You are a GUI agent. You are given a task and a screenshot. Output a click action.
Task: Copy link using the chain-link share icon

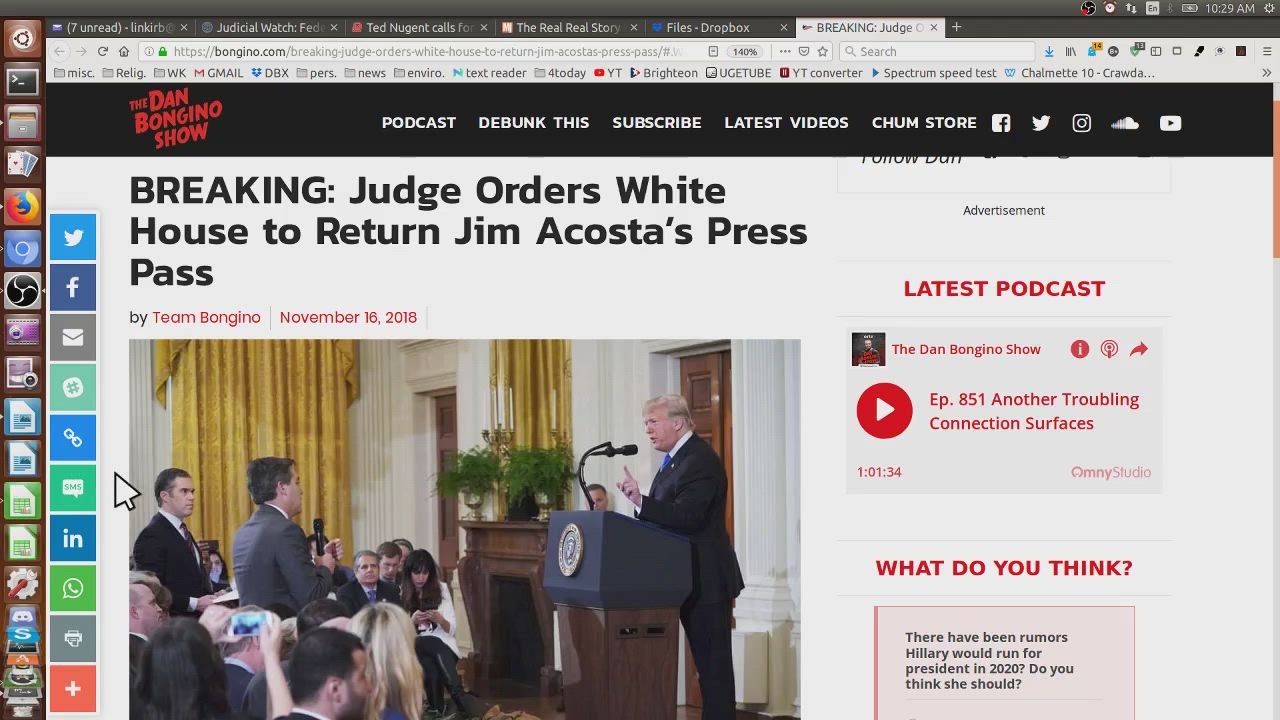coord(73,438)
